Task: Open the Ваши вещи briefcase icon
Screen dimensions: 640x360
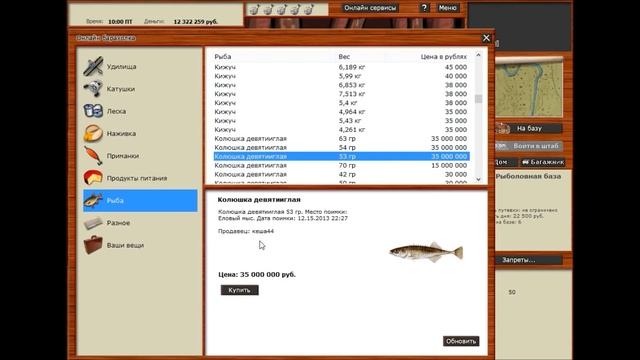Action: [93, 245]
